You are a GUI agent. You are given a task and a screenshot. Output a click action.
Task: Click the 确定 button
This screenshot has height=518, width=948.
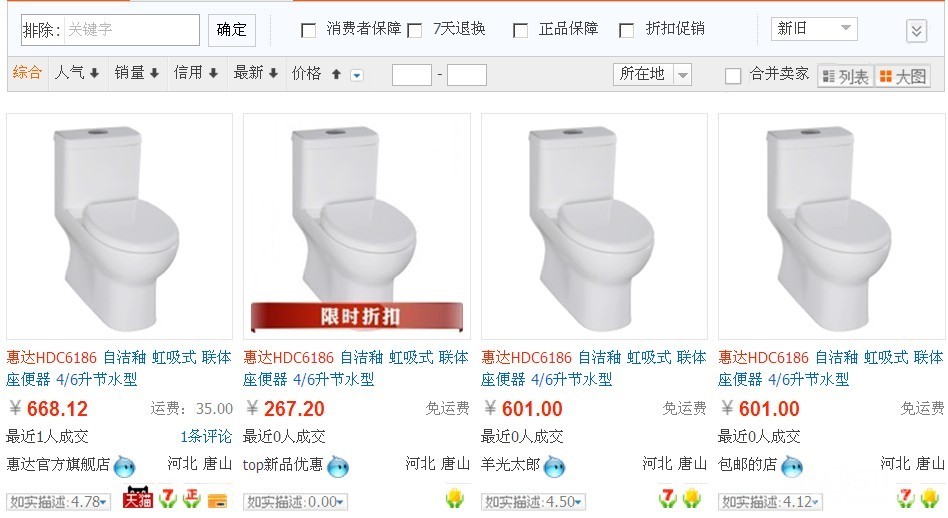point(232,30)
